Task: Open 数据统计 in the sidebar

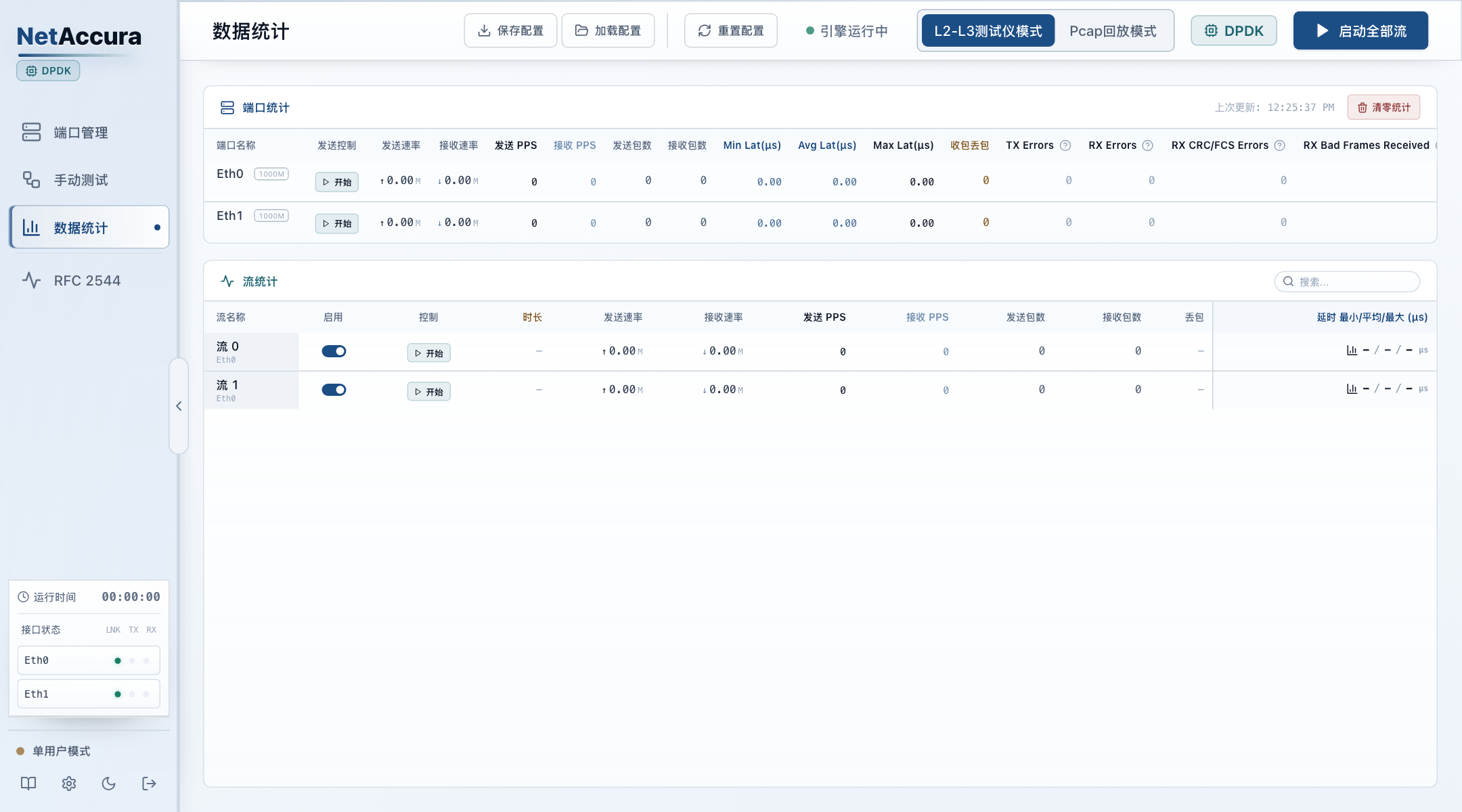Action: (x=89, y=227)
